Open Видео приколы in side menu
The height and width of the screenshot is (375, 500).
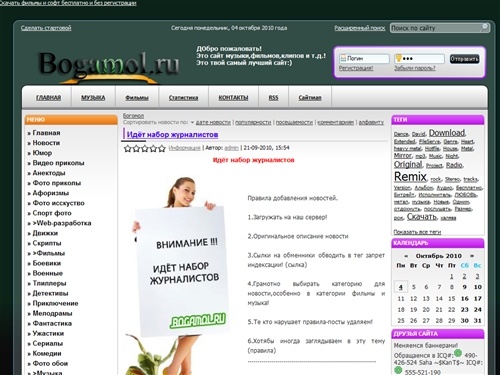click(58, 163)
